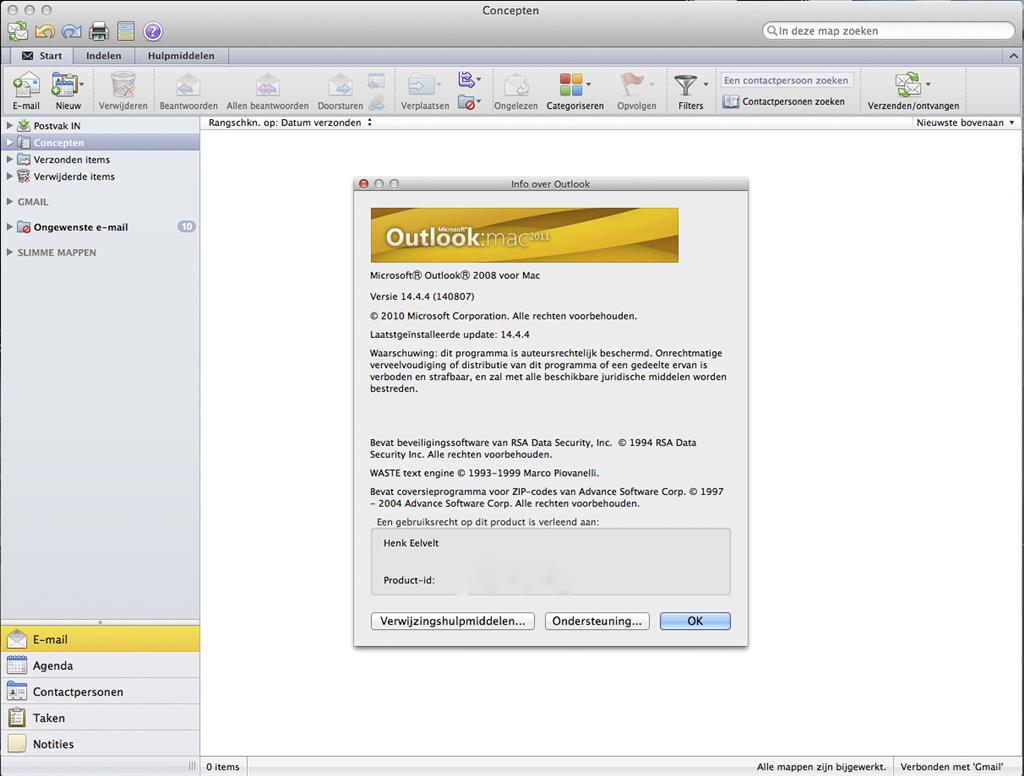Click the Contactpersonen zoeken address book icon

(x=731, y=102)
